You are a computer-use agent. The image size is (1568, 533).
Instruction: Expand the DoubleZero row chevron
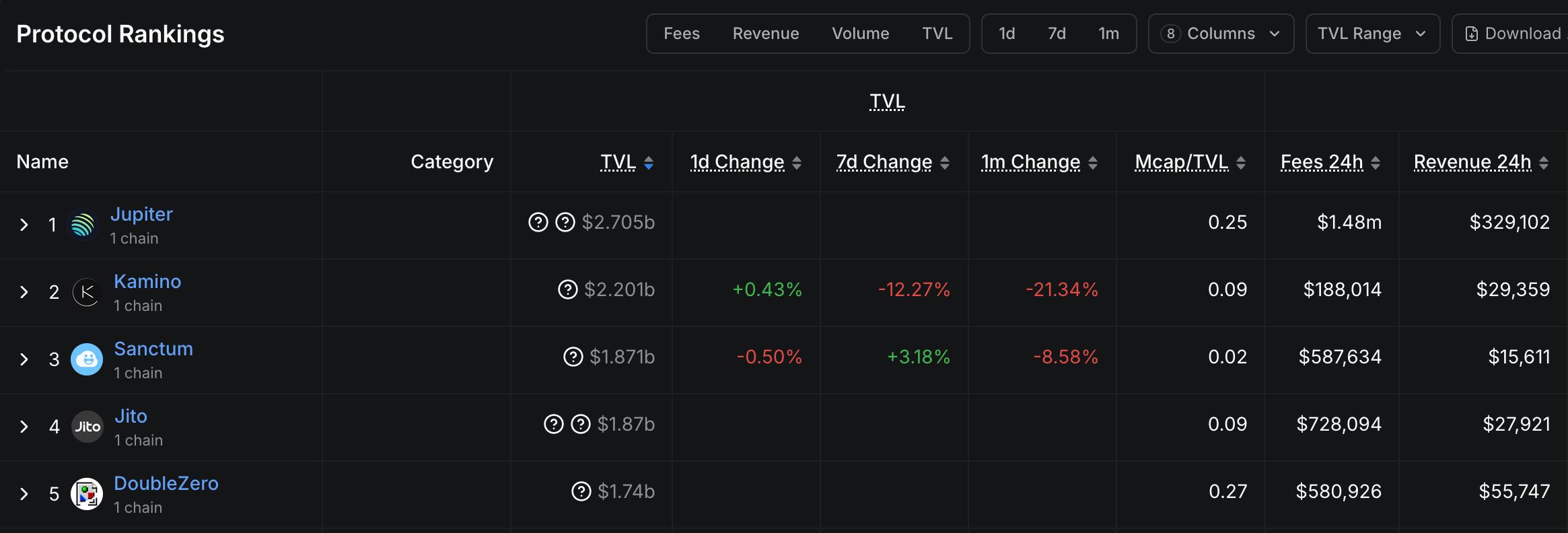point(24,494)
